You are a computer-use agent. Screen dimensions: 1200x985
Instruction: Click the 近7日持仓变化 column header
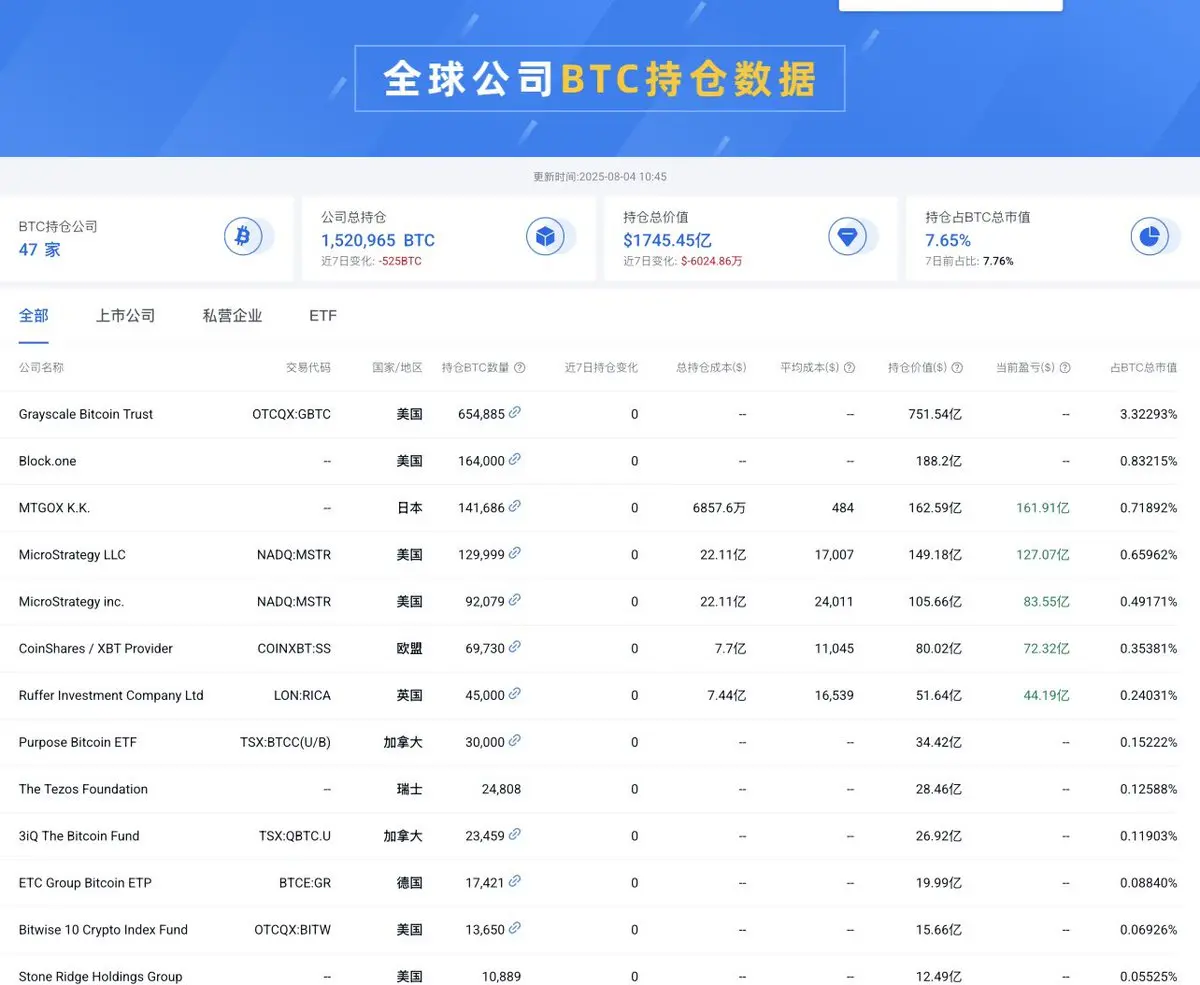(x=601, y=368)
